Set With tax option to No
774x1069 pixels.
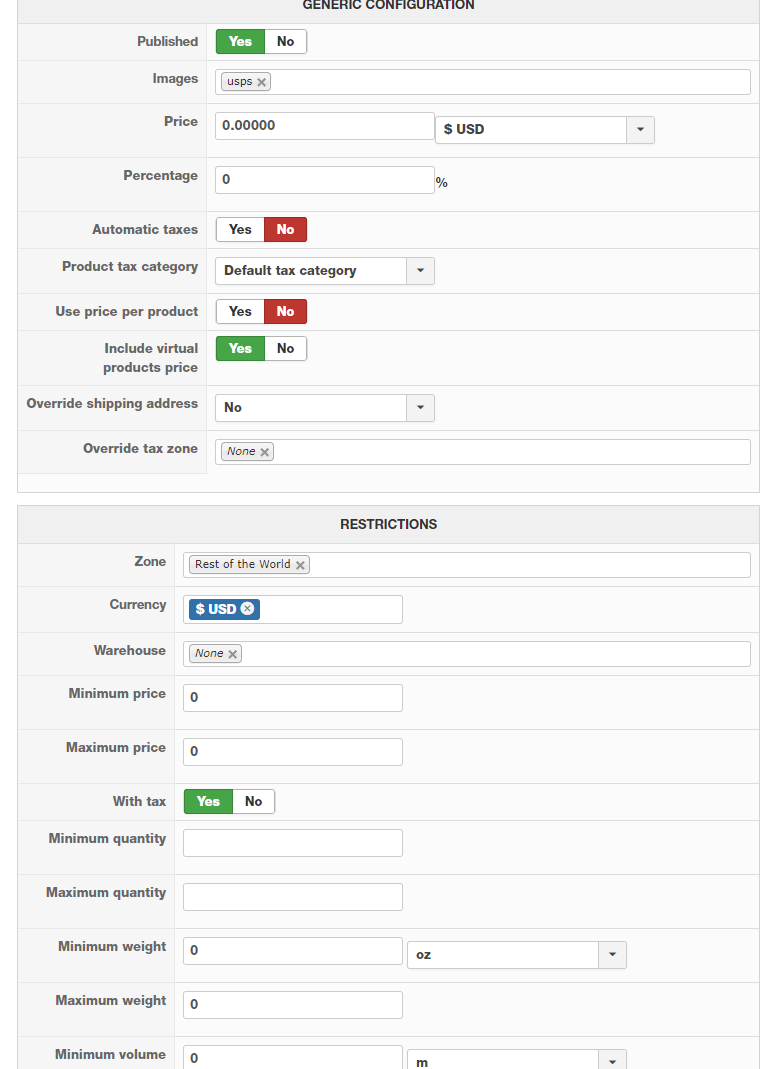coord(253,802)
